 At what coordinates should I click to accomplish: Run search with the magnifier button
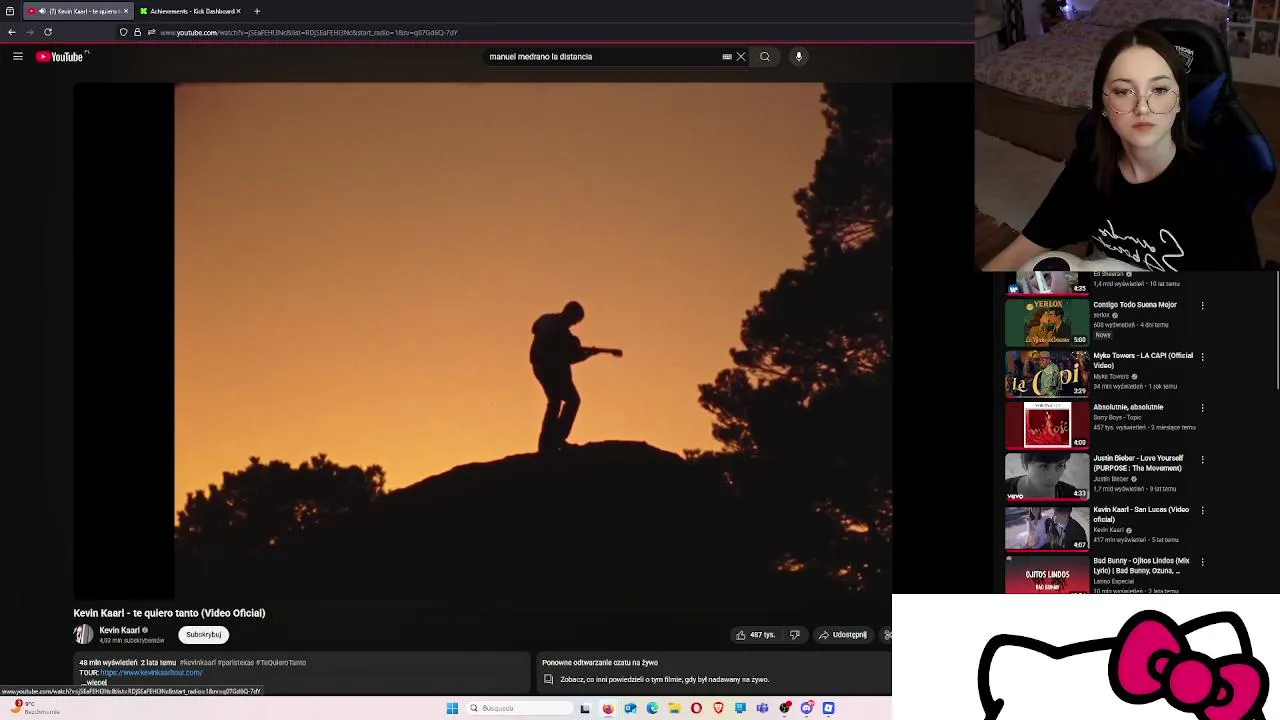(765, 57)
